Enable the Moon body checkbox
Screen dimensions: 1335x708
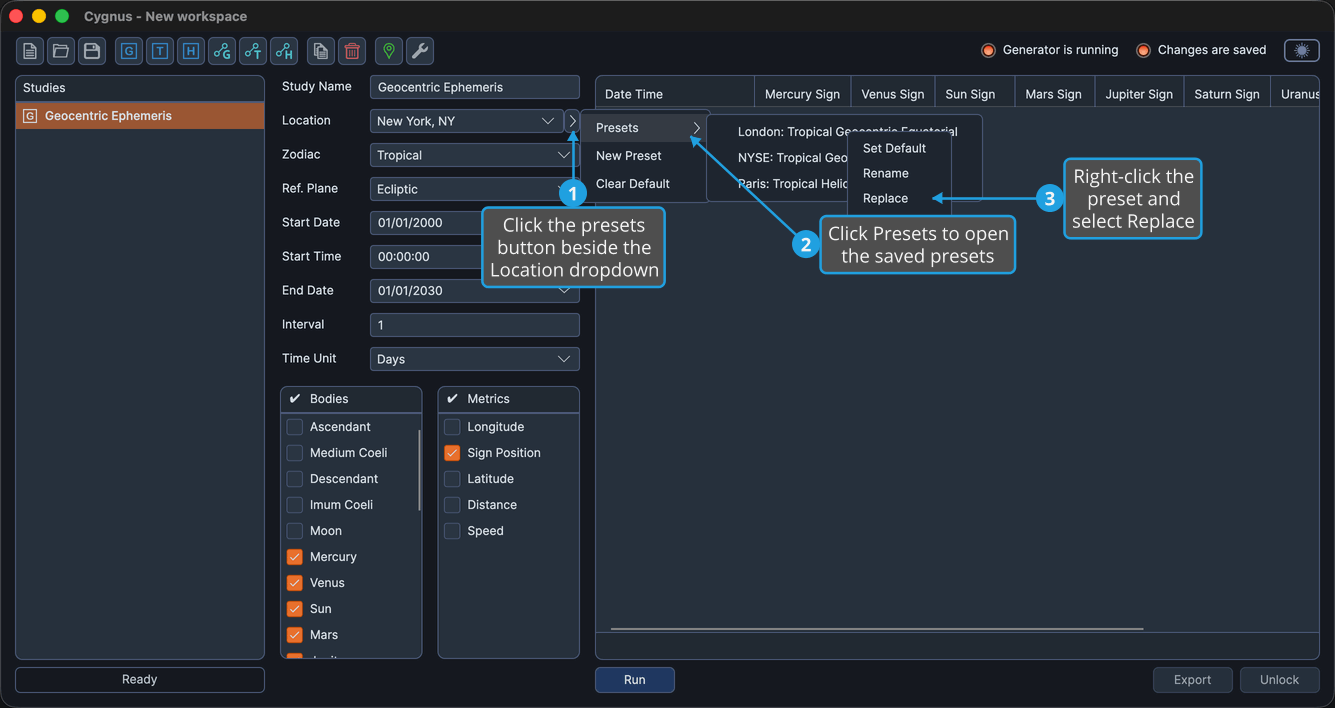295,531
